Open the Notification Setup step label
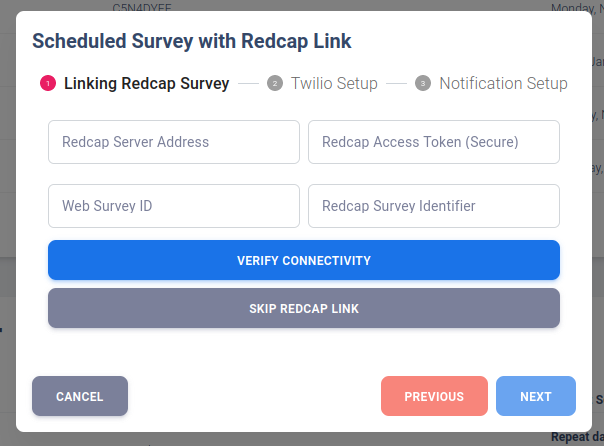This screenshot has width=604, height=446. 503,84
